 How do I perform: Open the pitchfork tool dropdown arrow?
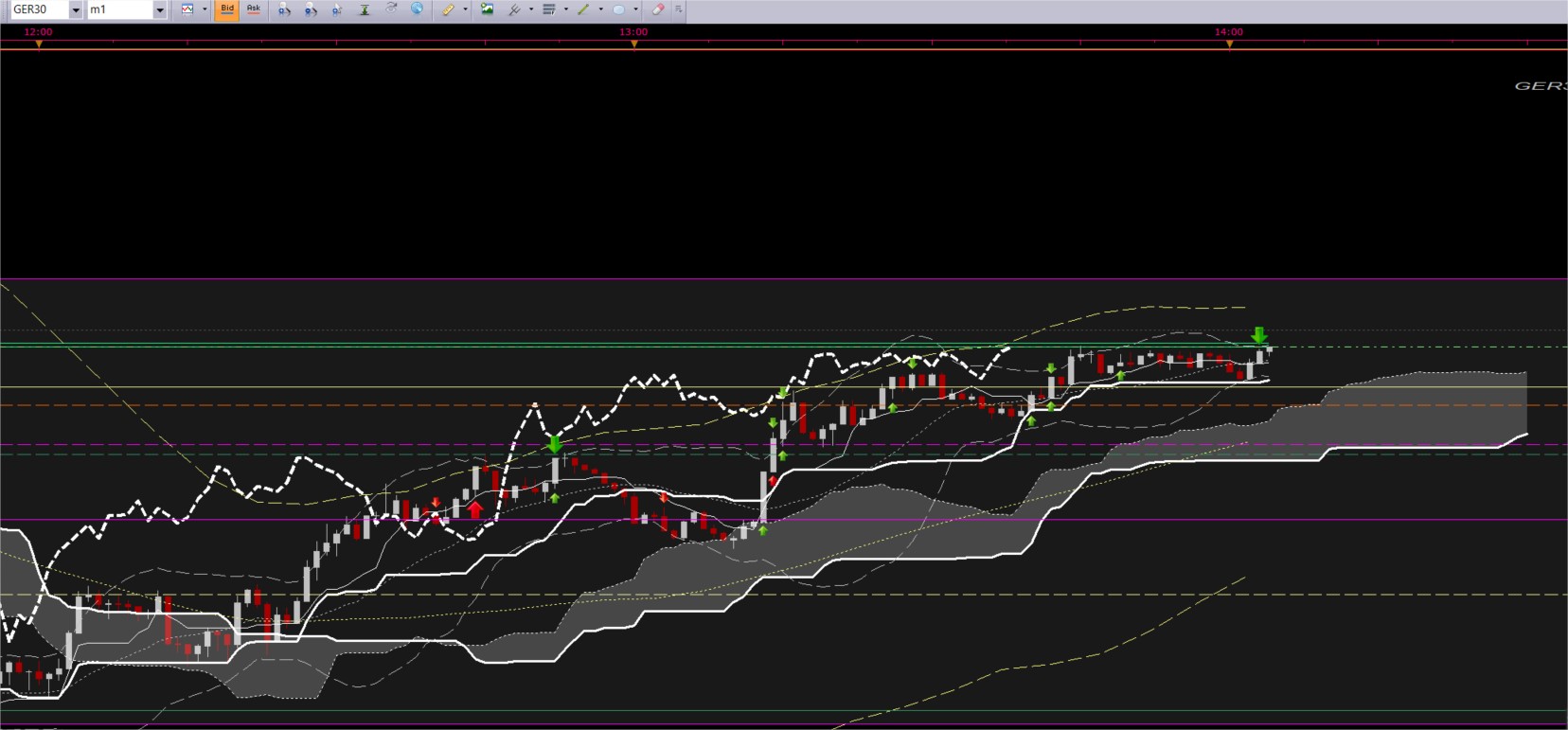[x=530, y=9]
